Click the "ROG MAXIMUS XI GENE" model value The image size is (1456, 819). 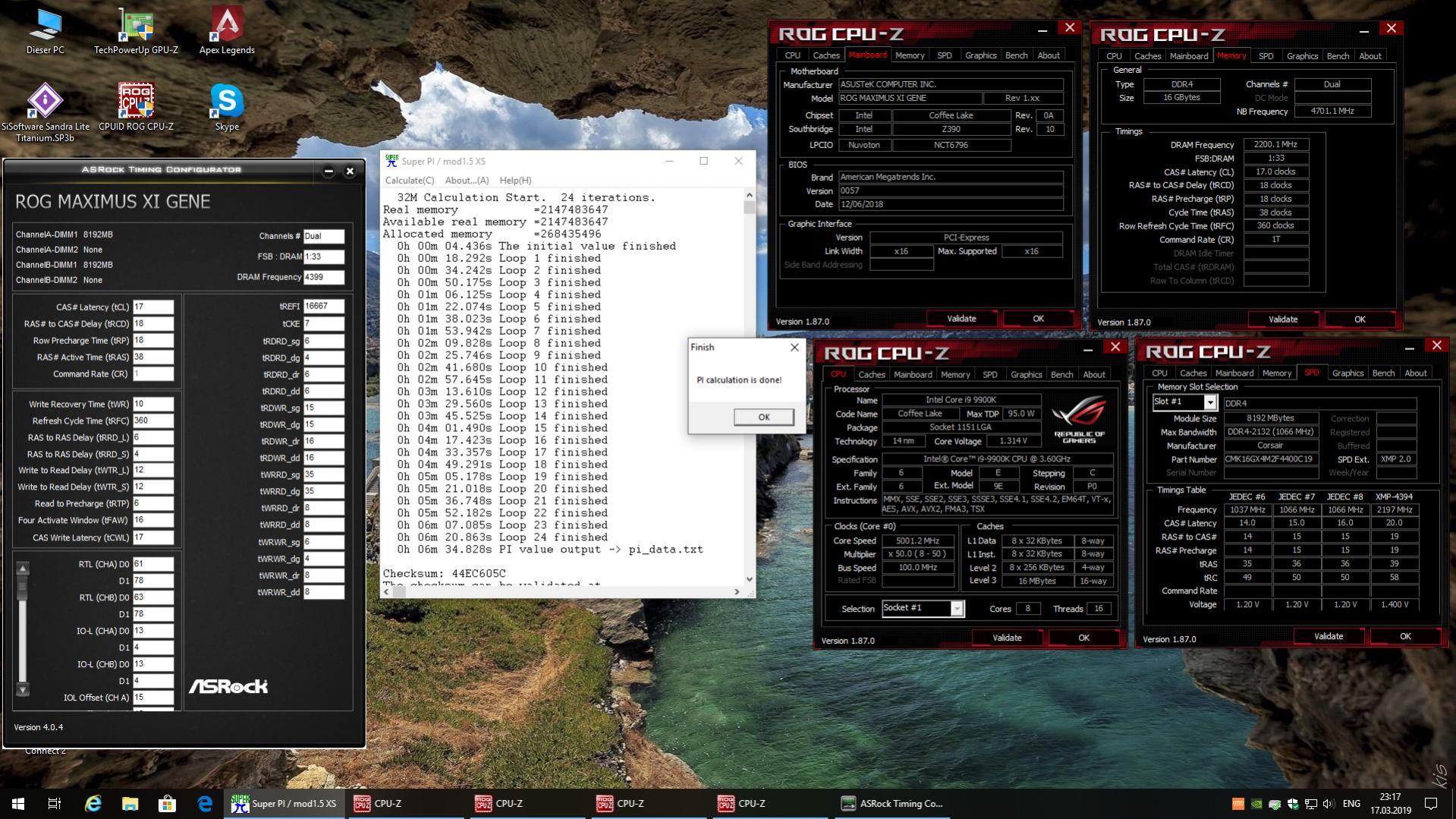(910, 98)
